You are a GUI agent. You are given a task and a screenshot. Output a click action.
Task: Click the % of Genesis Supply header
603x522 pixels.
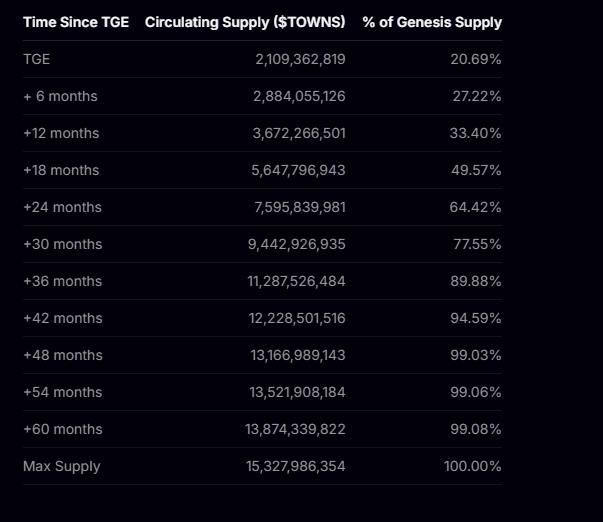[432, 22]
